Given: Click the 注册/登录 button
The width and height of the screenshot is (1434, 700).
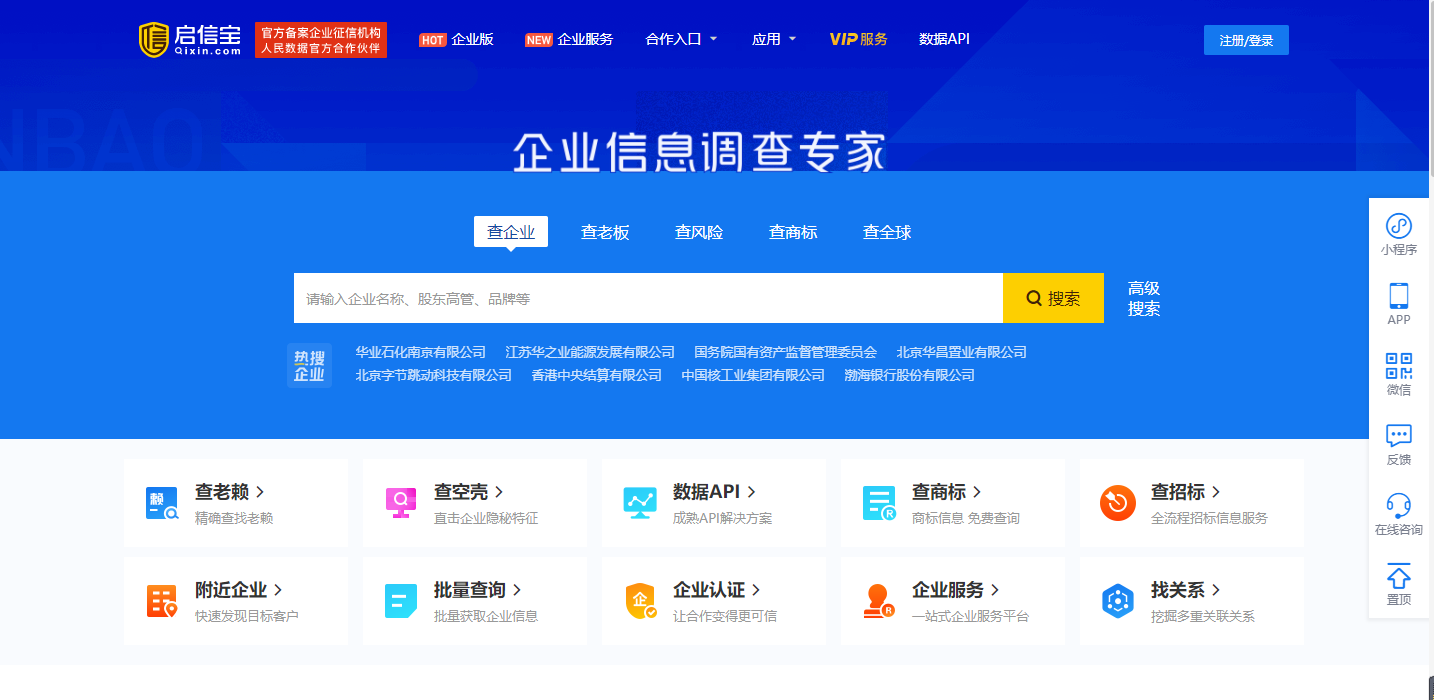Looking at the screenshot, I should (x=1246, y=39).
